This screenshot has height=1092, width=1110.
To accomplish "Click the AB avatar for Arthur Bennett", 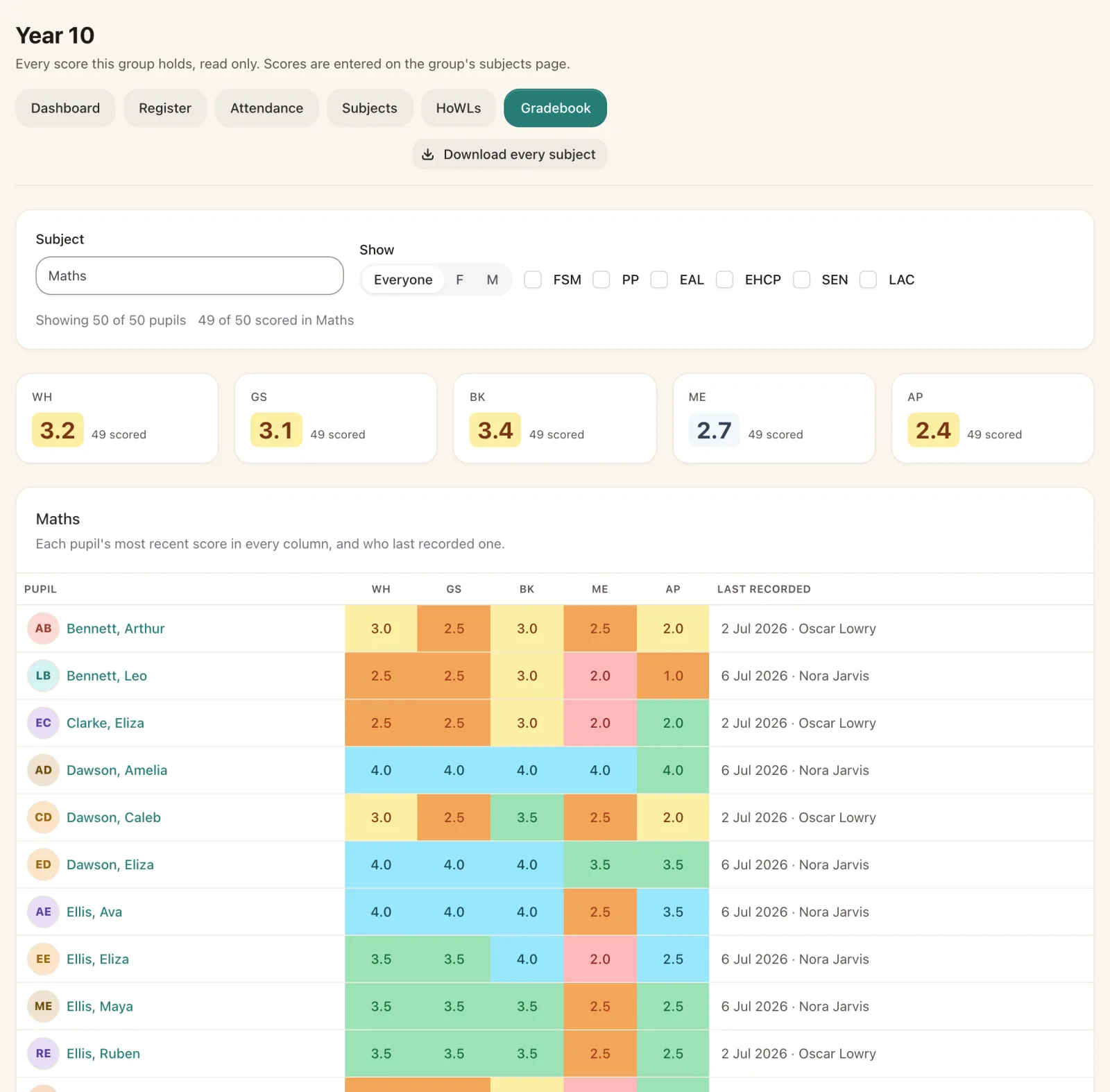I will click(43, 629).
